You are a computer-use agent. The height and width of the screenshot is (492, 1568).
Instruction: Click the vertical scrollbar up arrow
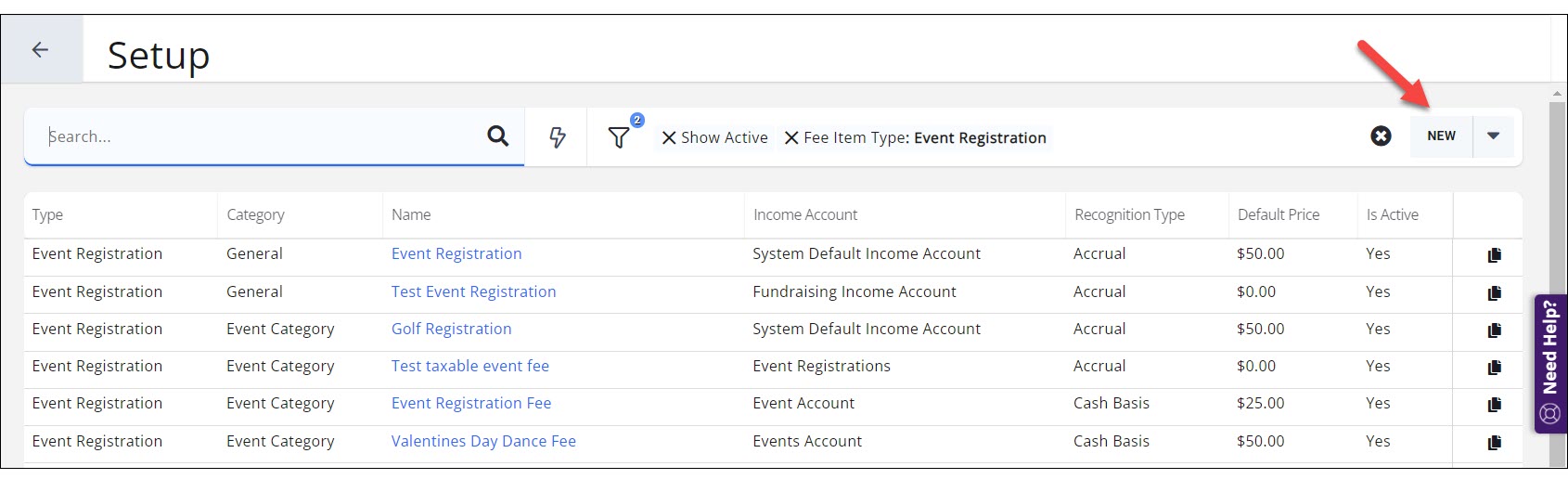1558,94
